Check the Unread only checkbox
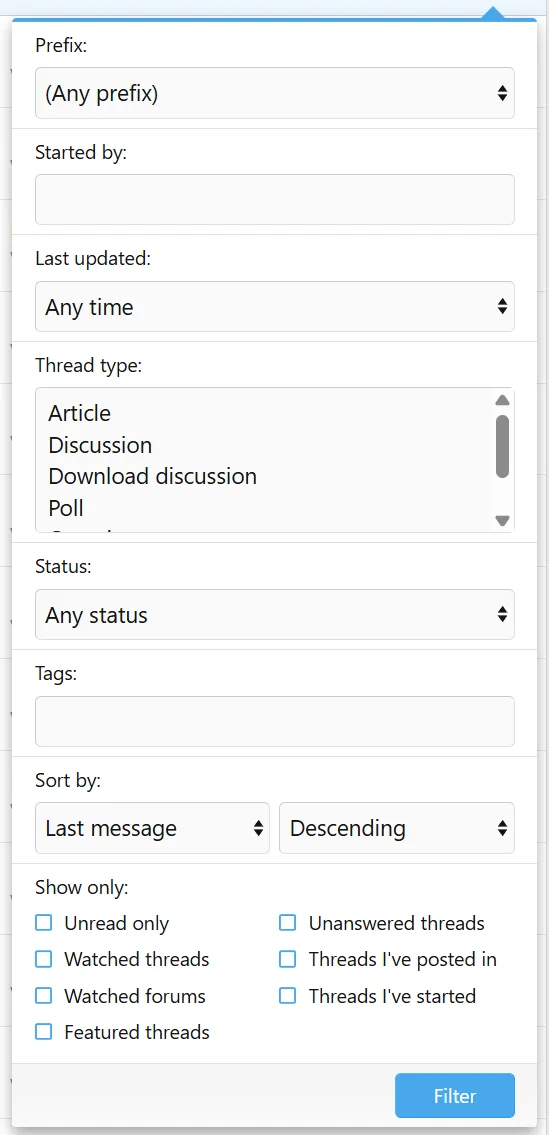Screen dimensions: 549x1135 point(44,923)
